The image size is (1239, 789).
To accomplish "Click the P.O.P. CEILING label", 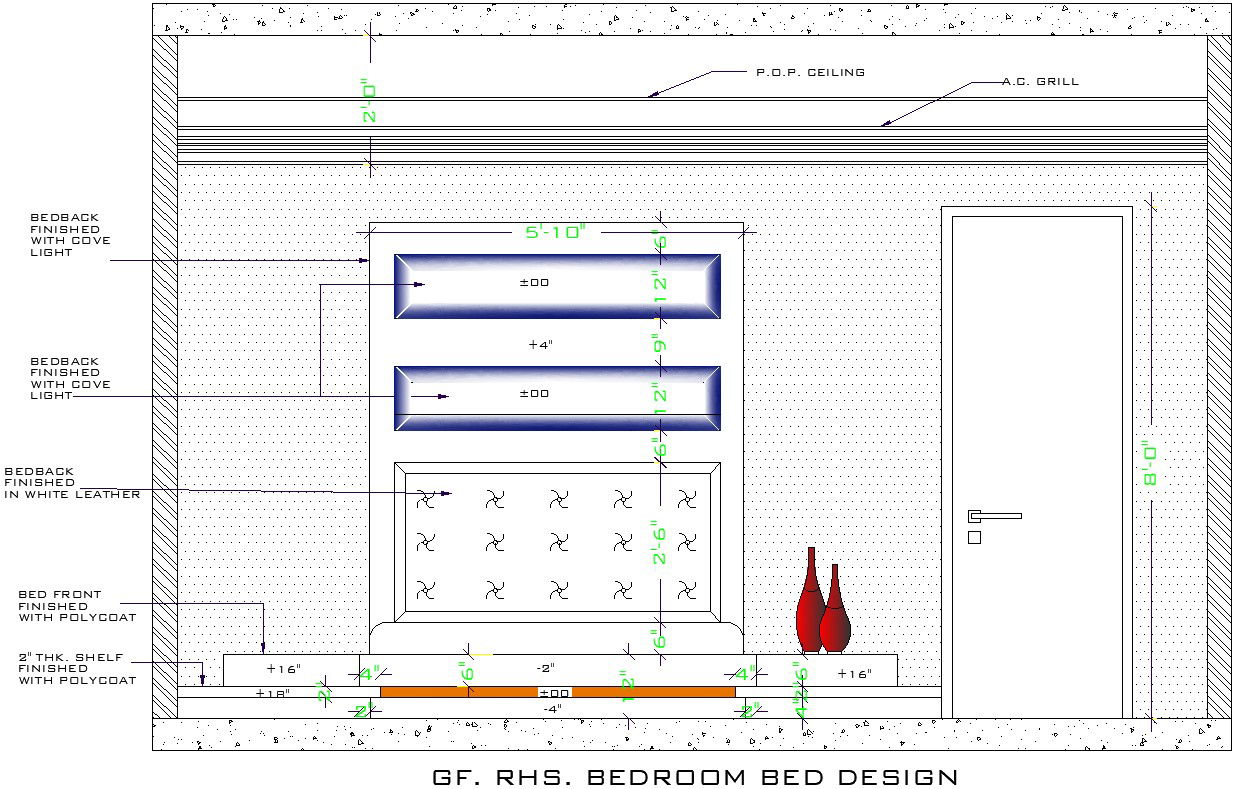I will pyautogui.click(x=810, y=72).
